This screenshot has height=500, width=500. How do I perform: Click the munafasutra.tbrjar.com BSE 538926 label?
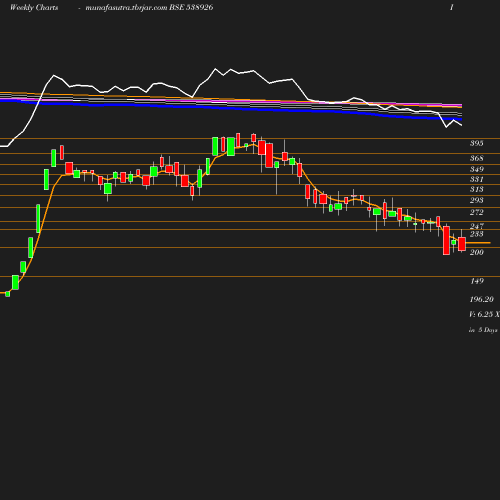tap(149, 7)
